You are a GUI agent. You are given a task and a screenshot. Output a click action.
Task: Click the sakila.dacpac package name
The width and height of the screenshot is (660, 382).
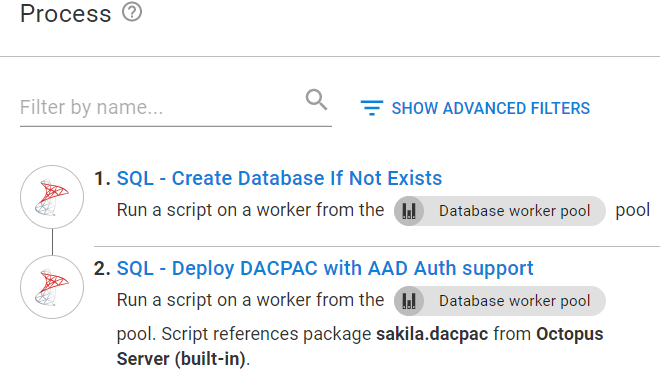click(x=432, y=334)
